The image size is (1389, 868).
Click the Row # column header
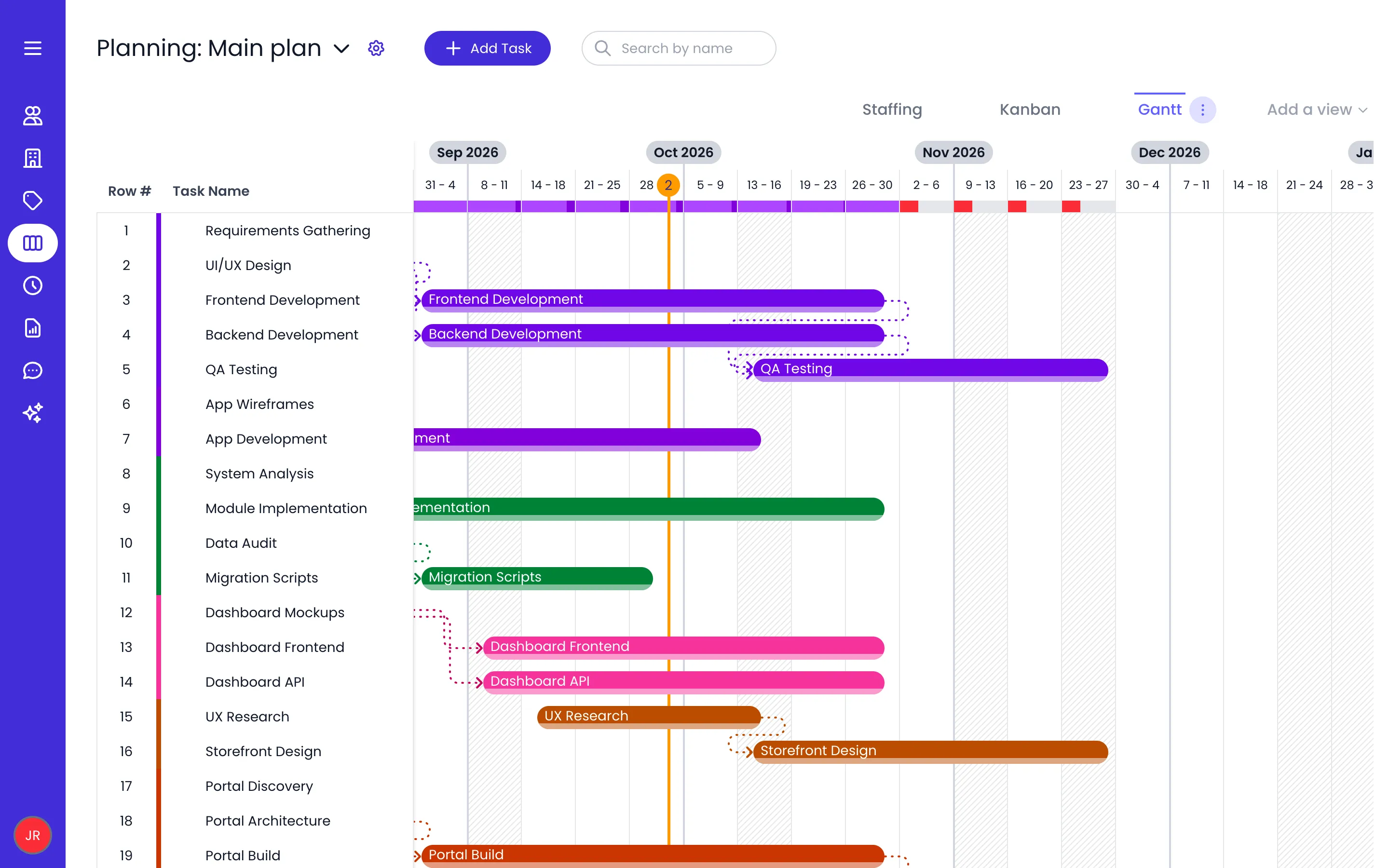(129, 191)
